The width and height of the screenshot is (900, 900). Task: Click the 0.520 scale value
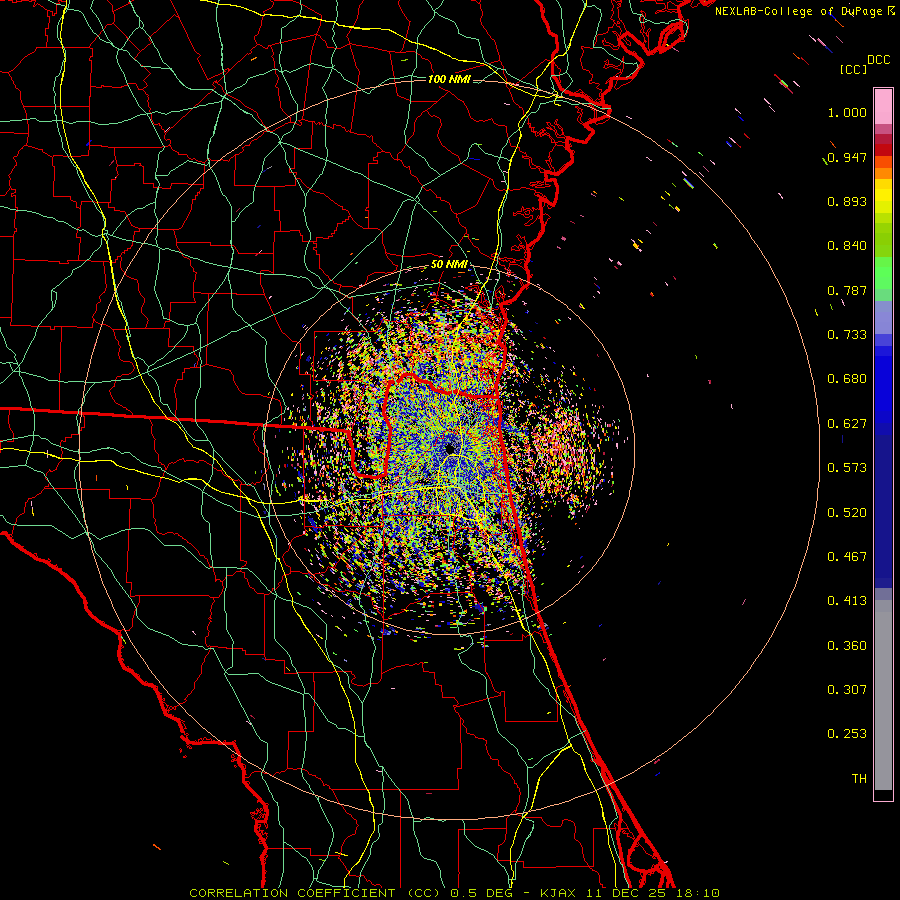[847, 513]
